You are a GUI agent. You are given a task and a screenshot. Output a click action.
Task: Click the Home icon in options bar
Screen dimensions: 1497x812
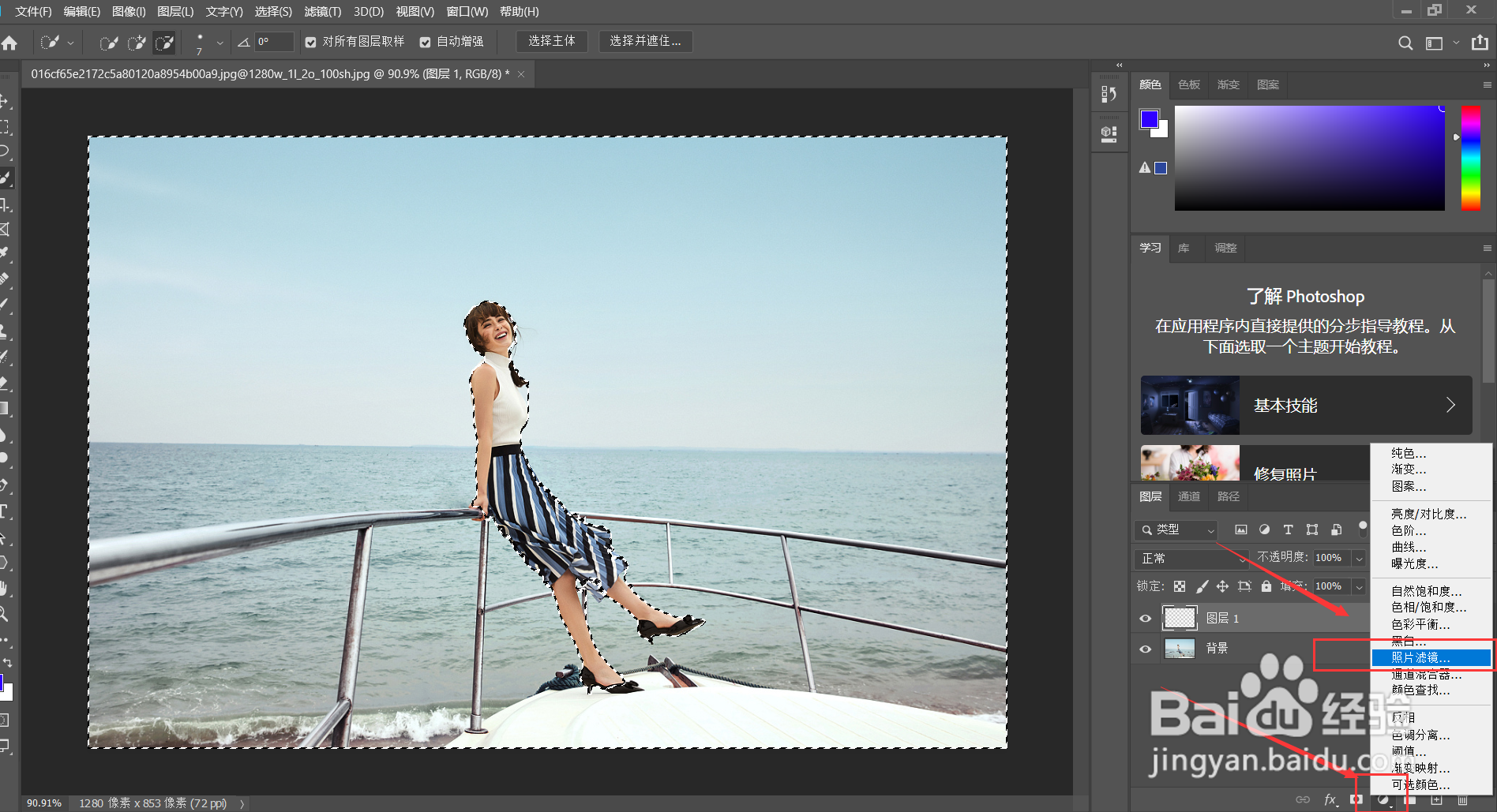[x=9, y=43]
